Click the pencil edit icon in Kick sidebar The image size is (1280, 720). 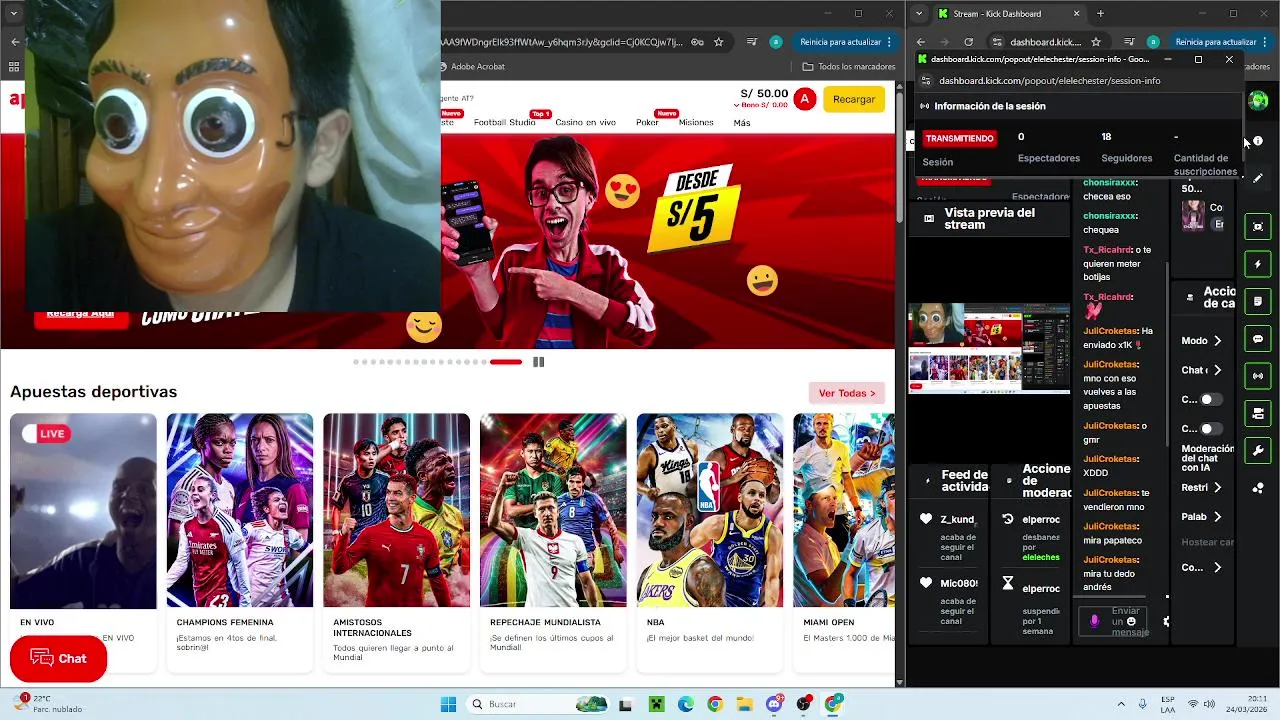[x=1258, y=178]
